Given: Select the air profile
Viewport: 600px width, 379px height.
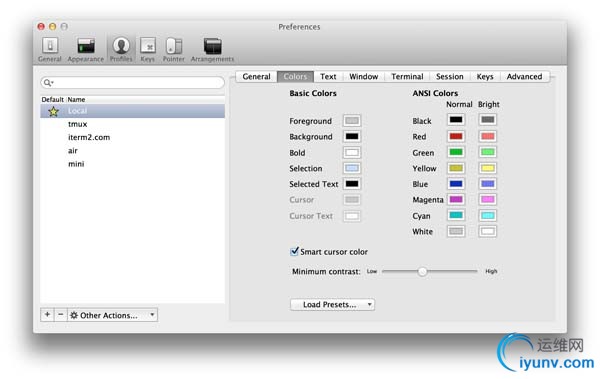Looking at the screenshot, I should pos(132,150).
